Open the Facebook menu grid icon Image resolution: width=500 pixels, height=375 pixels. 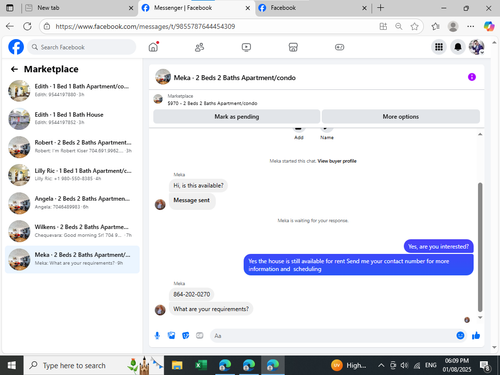pos(439,47)
